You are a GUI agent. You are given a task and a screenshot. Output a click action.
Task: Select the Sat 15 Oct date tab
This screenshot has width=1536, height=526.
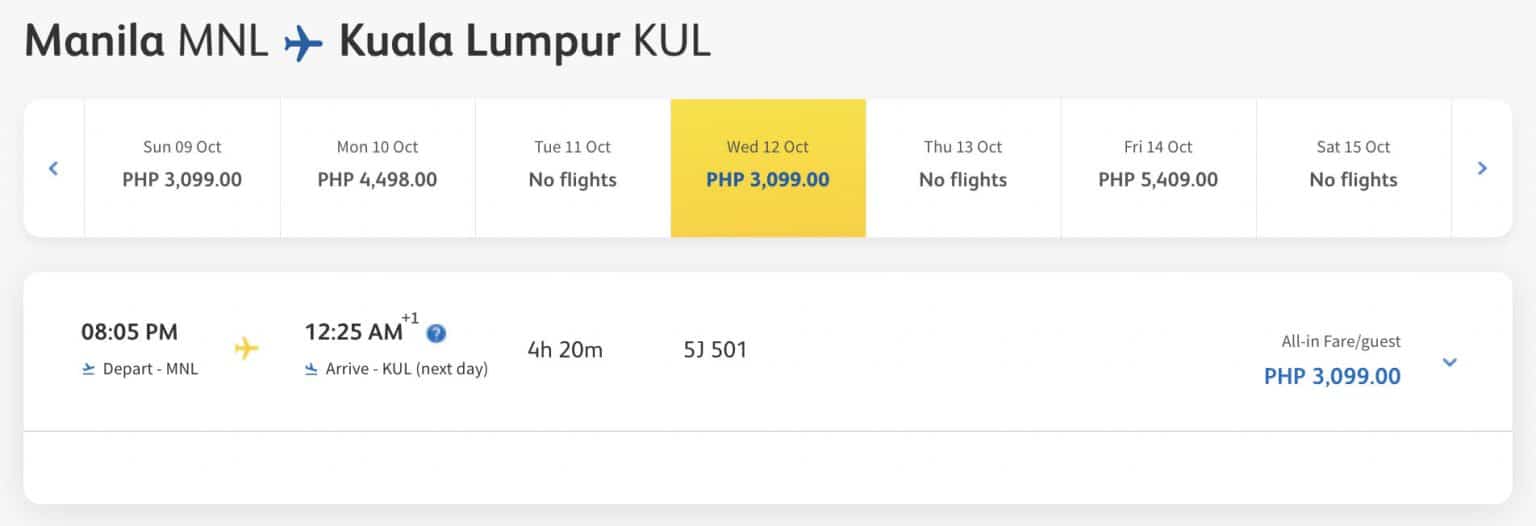[1353, 168]
